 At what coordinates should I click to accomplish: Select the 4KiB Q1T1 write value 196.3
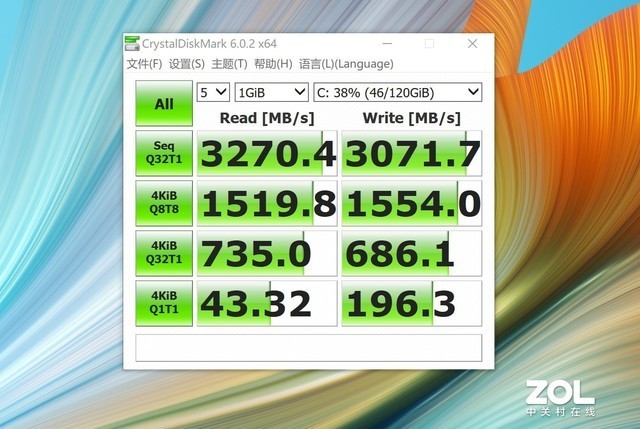[x=412, y=303]
